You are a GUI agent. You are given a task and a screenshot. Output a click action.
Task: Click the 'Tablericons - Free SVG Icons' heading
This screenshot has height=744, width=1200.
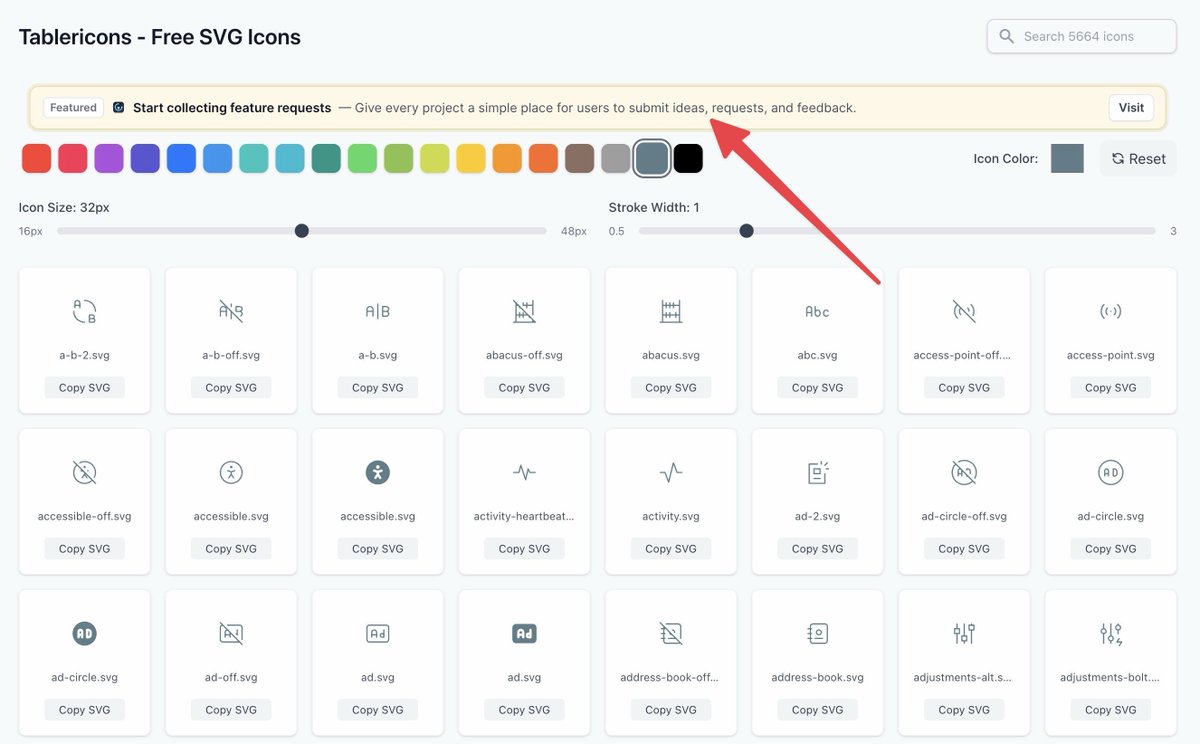click(x=160, y=37)
